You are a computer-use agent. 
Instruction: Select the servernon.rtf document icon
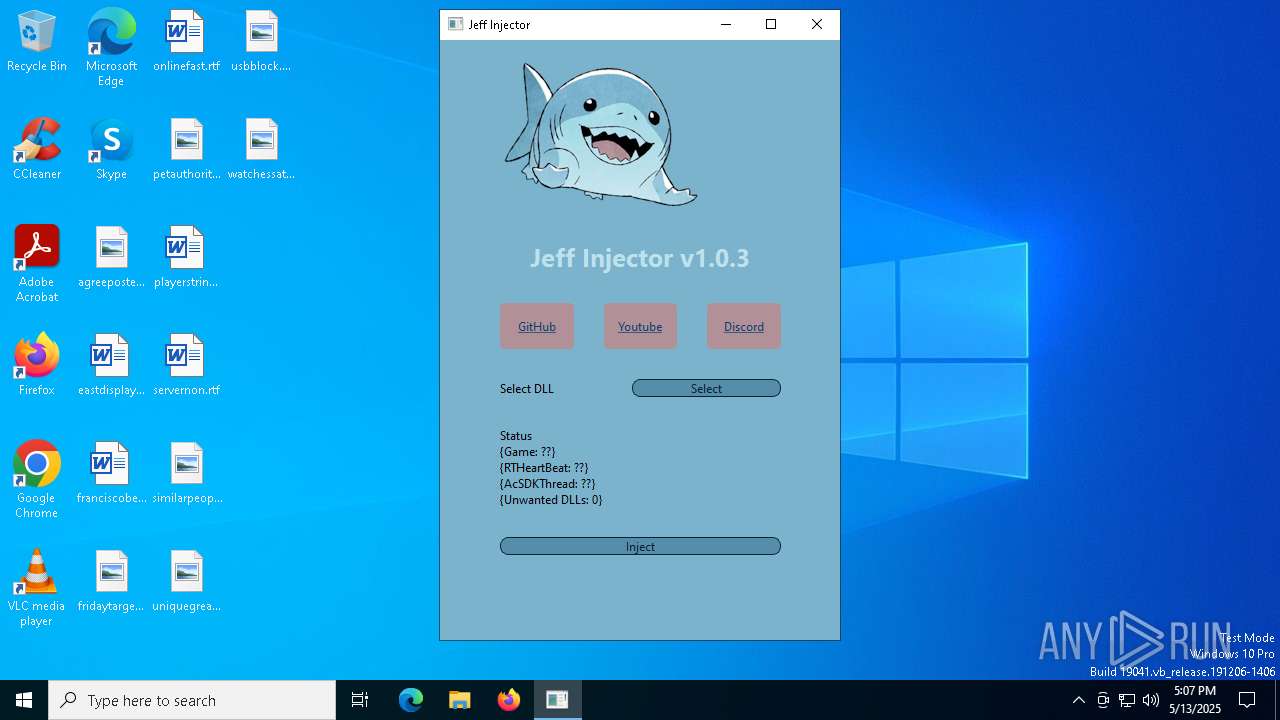pos(186,366)
